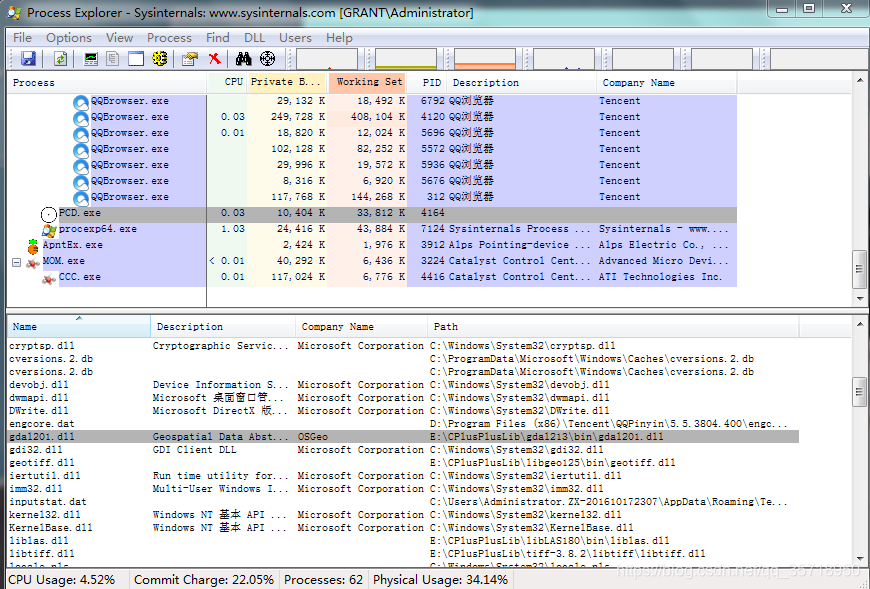
Task: Open the File menu
Action: coord(22,38)
